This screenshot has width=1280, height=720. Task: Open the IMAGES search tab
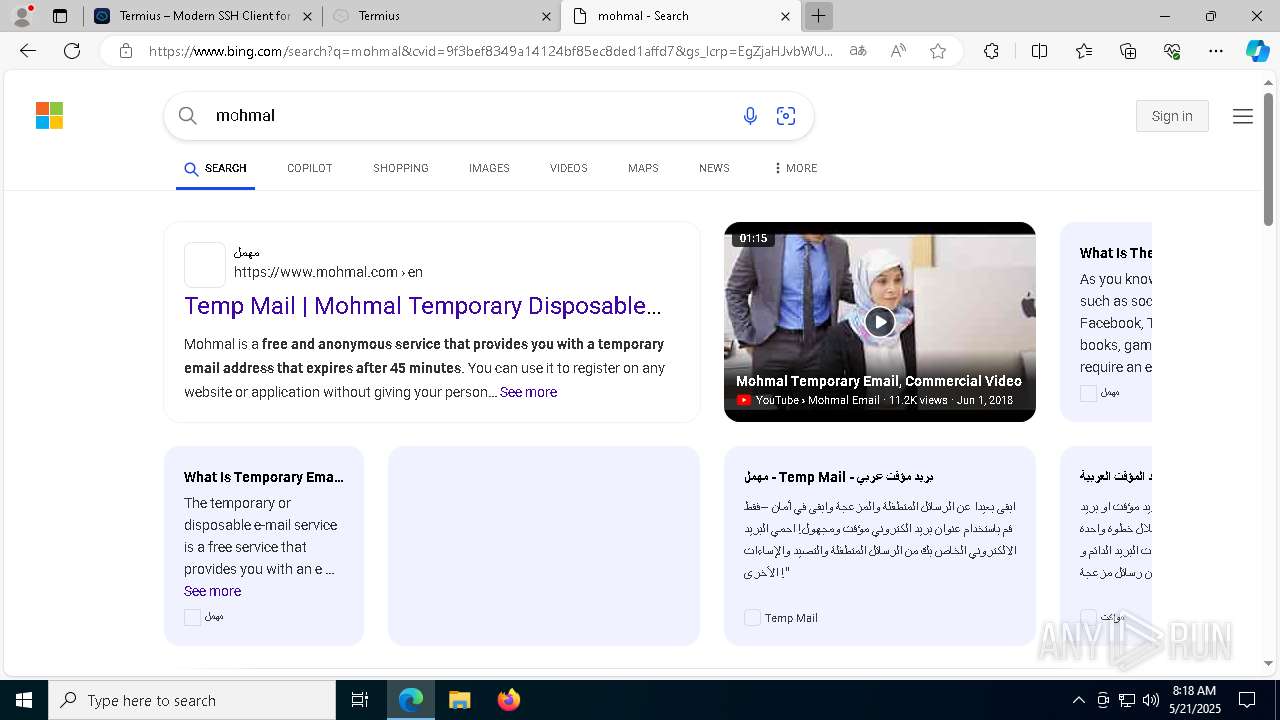pos(489,168)
